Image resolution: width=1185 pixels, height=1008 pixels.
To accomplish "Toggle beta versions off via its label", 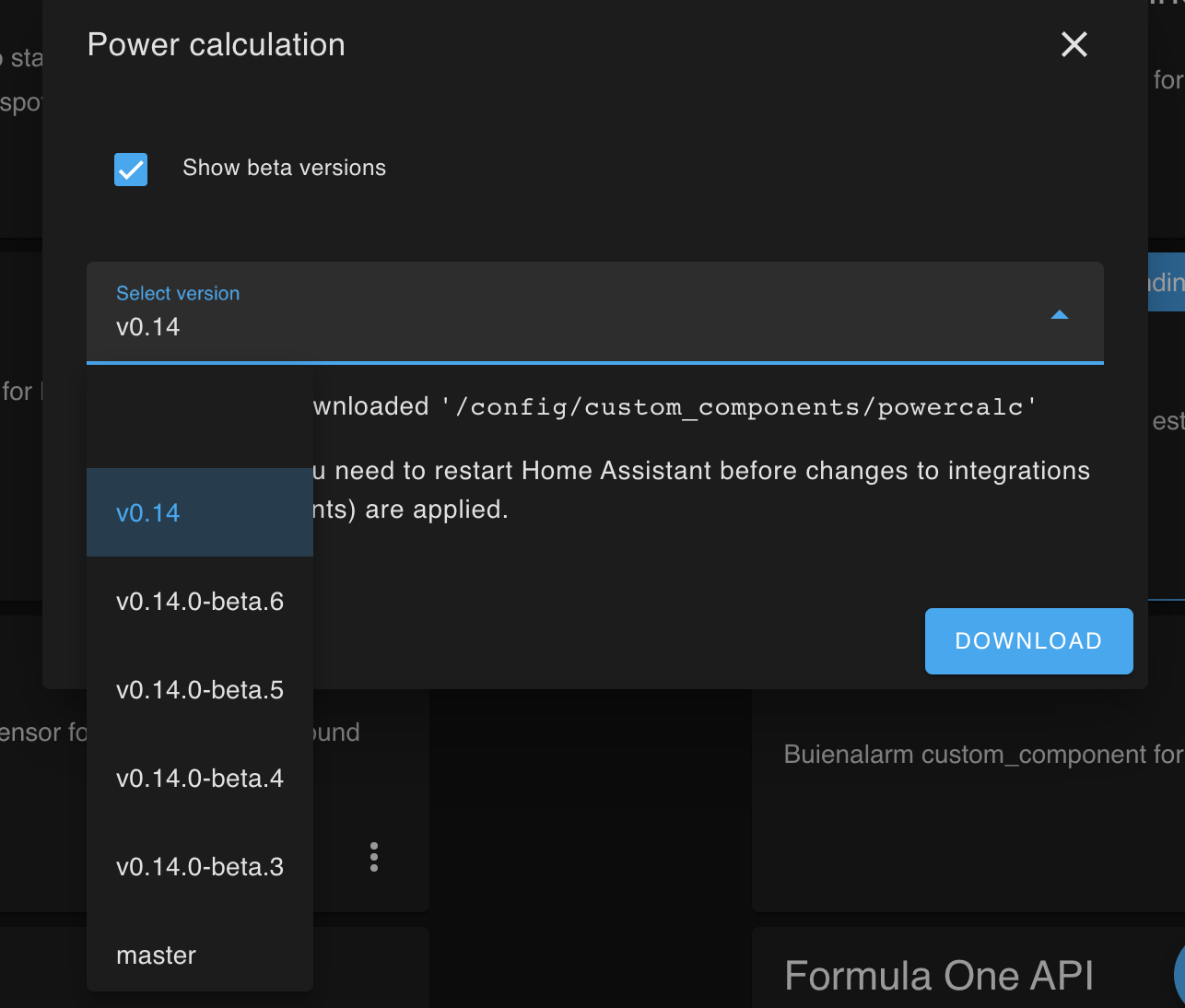I will click(283, 168).
